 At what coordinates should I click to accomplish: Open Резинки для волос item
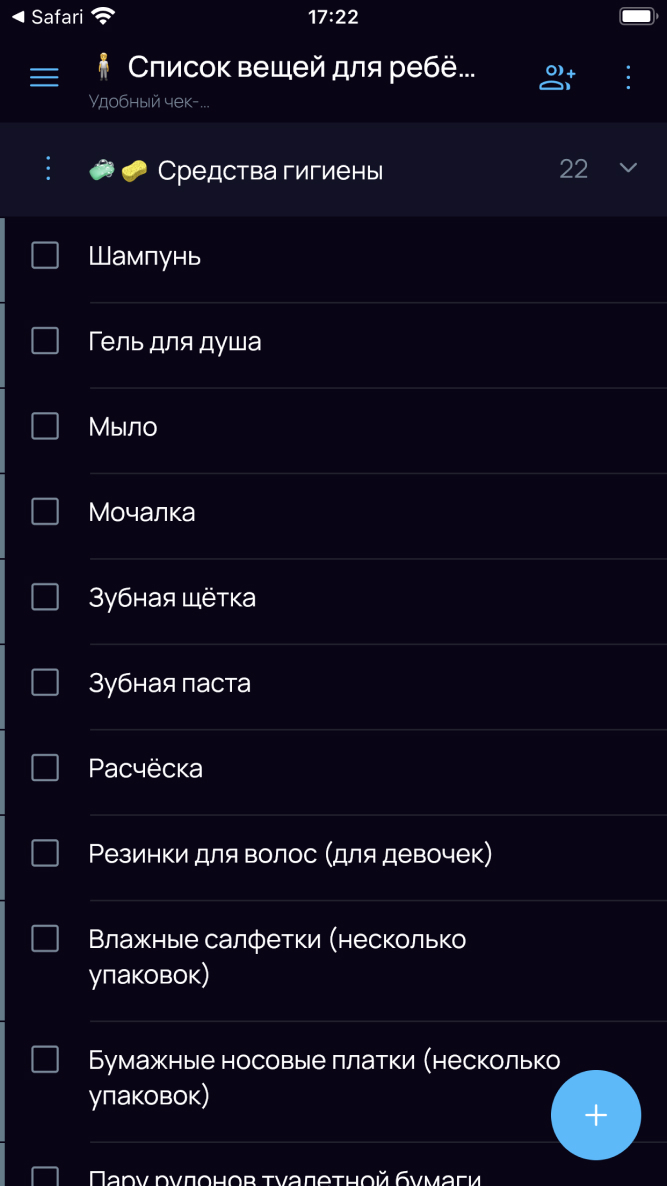click(x=290, y=854)
